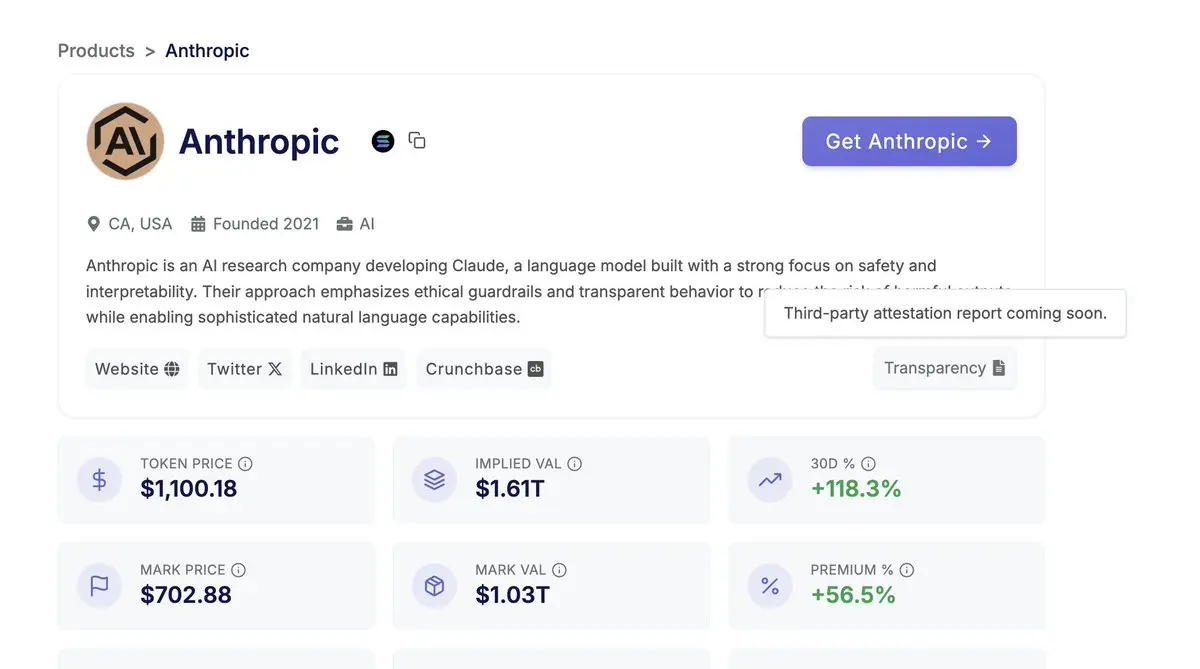The image size is (1200, 669).
Task: Click the Premium % info icon
Action: click(x=907, y=570)
